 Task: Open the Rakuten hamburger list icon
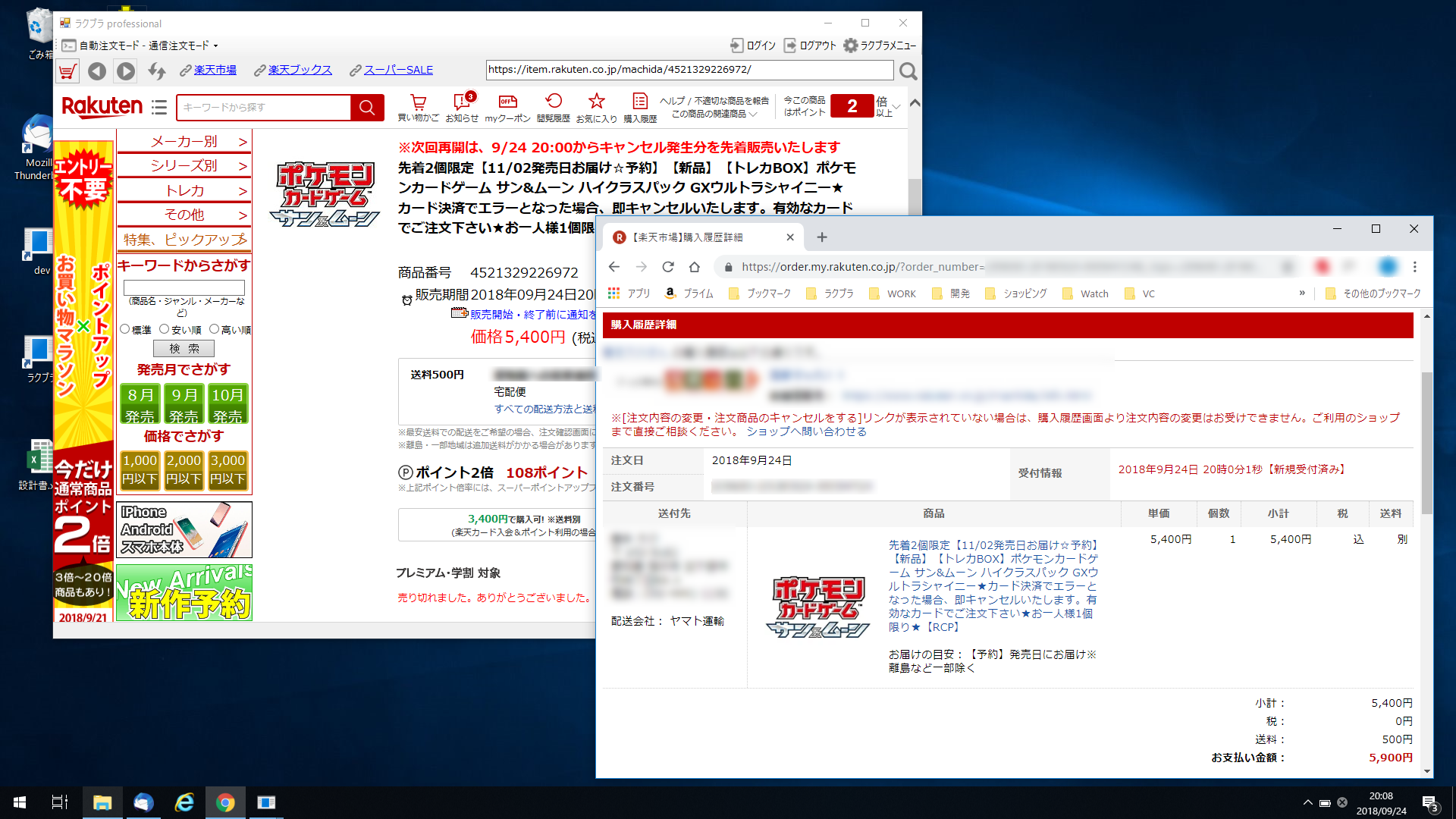158,108
